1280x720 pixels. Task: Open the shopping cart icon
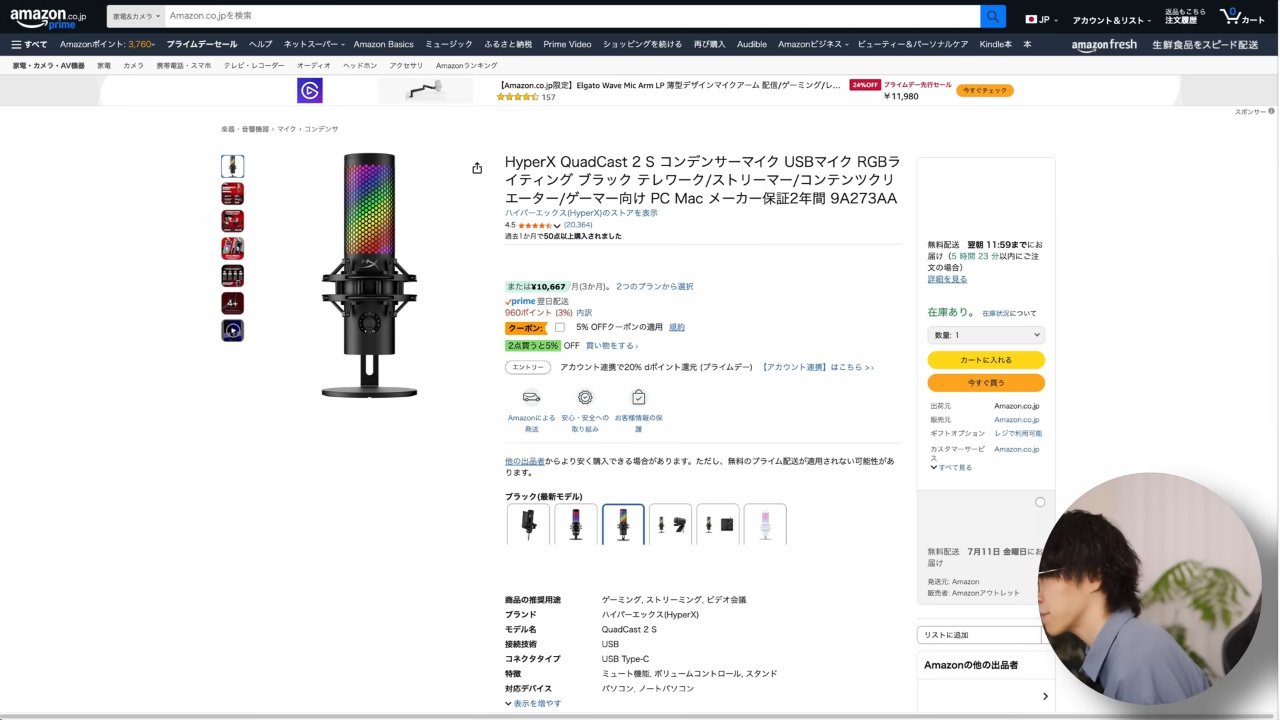click(1242, 17)
